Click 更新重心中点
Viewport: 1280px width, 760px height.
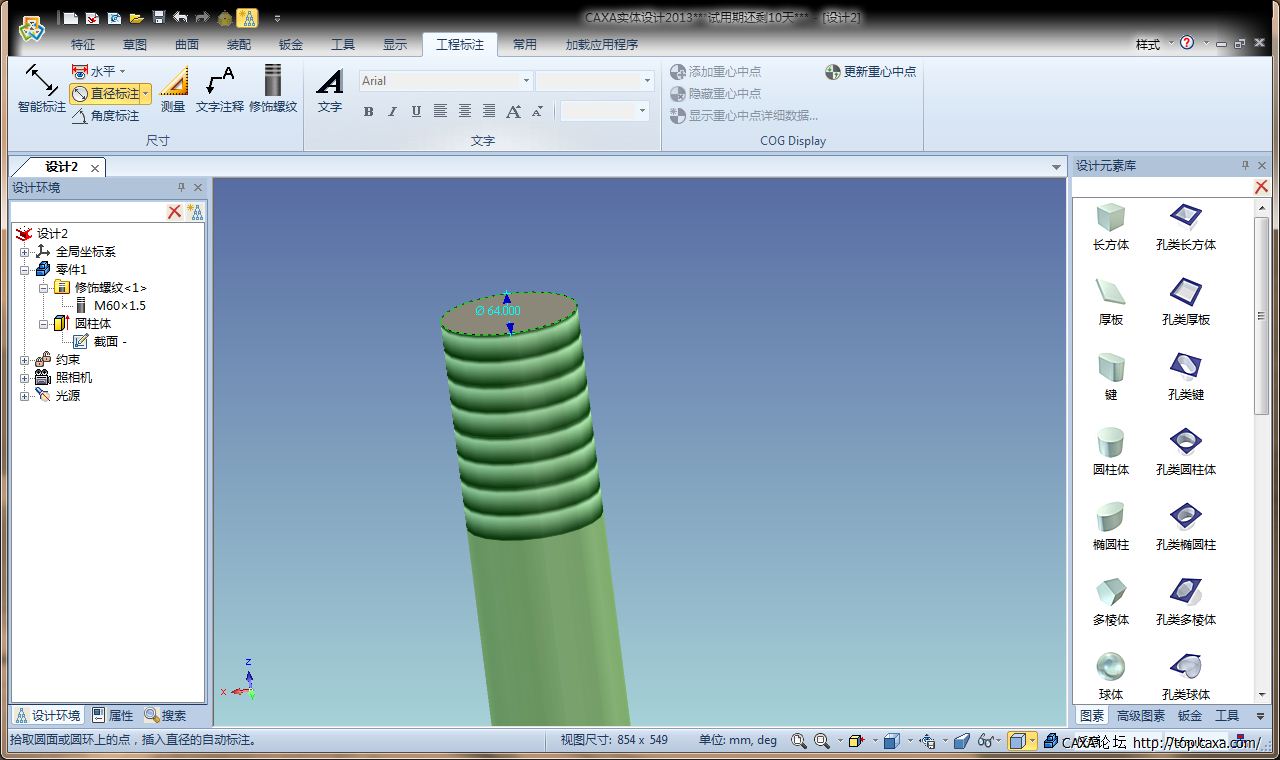871,72
